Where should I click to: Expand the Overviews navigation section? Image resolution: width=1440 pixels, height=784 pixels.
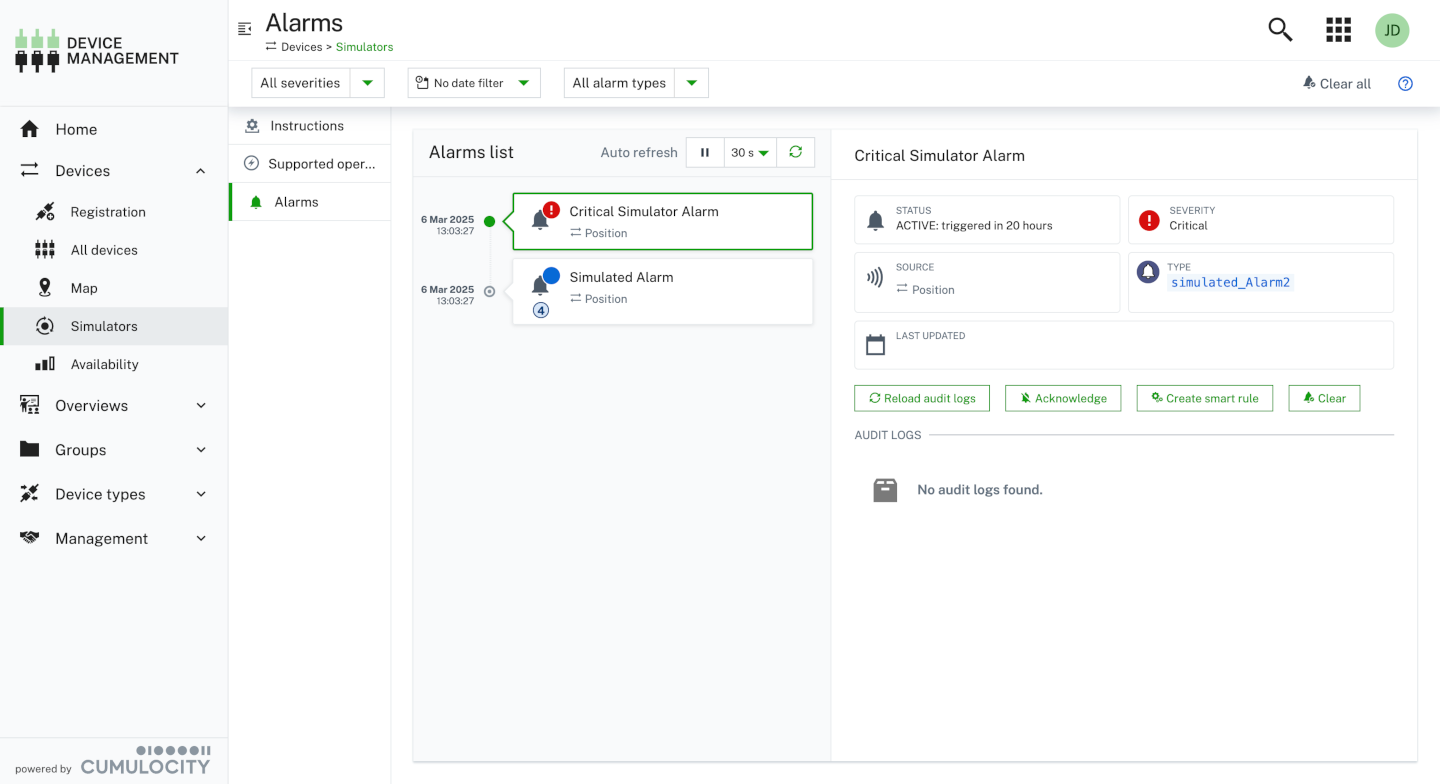coord(115,405)
